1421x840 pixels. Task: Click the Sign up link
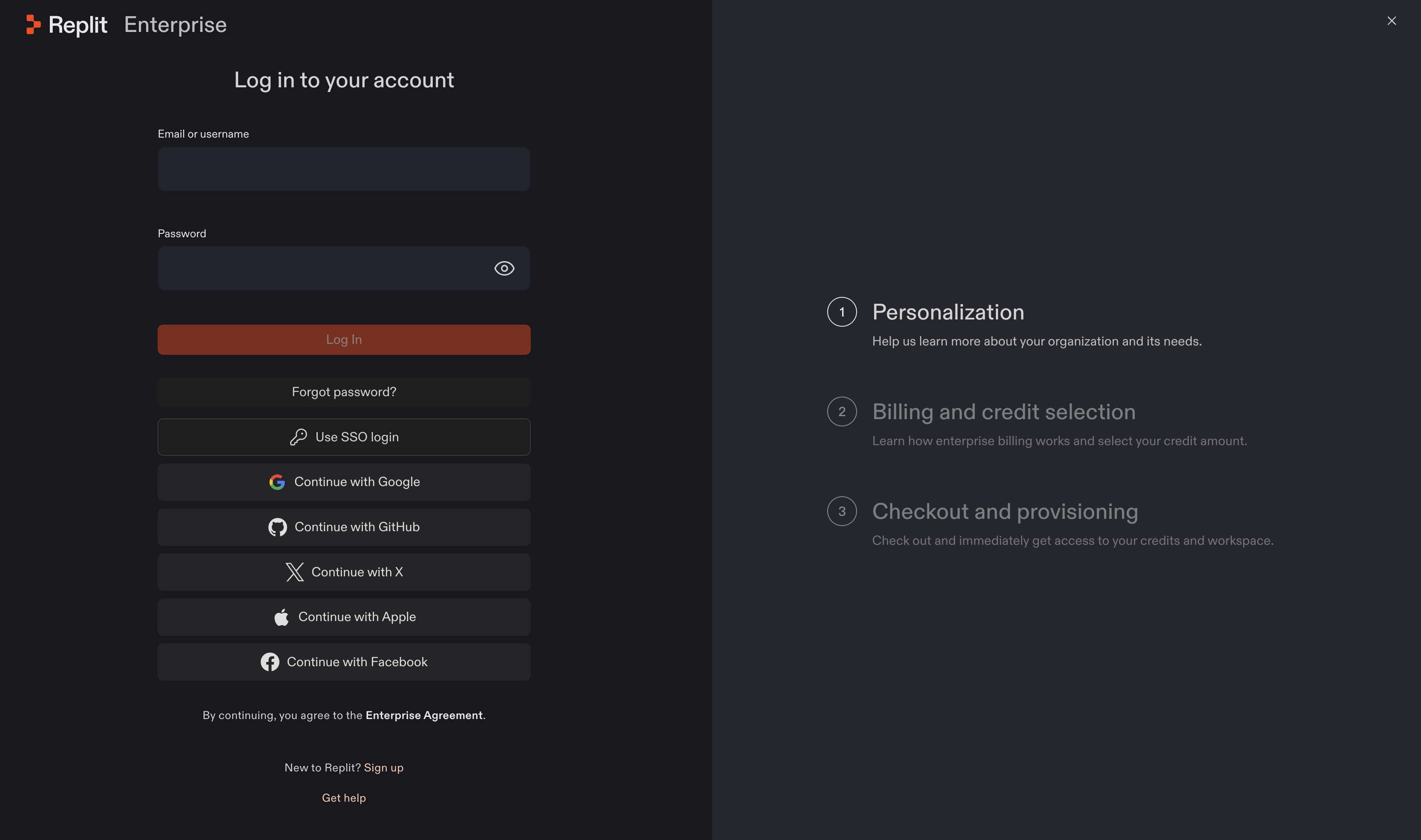(x=384, y=768)
